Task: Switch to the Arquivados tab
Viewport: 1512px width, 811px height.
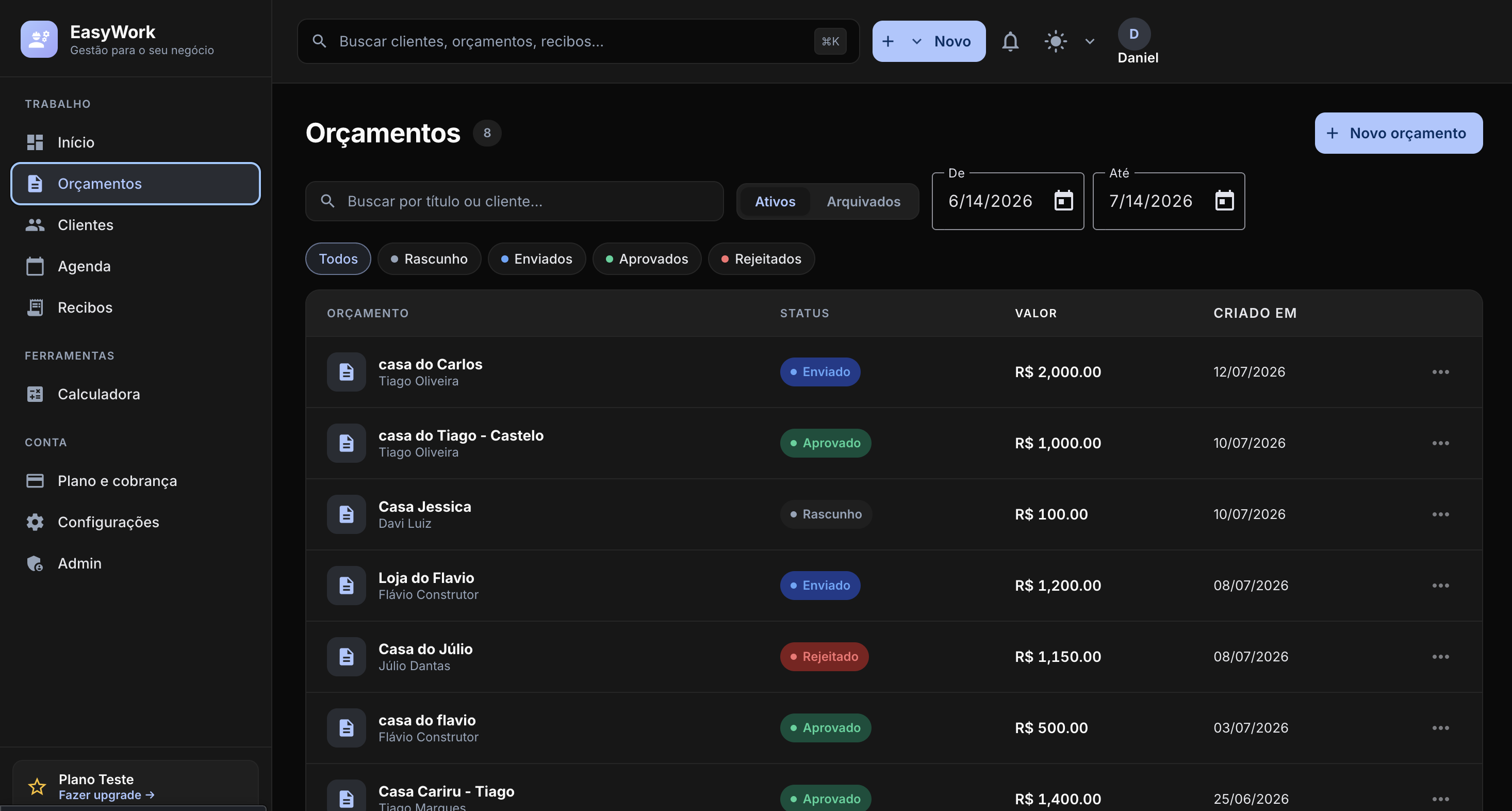Action: (863, 201)
